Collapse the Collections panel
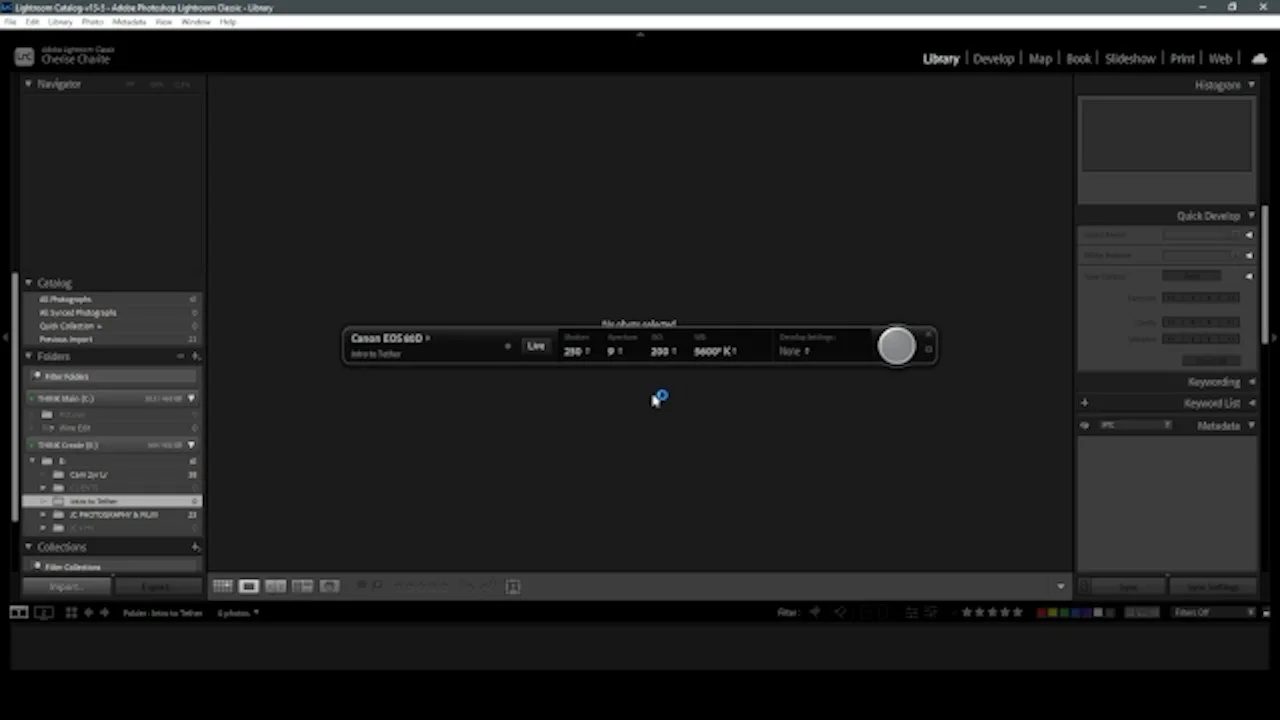 [28, 547]
